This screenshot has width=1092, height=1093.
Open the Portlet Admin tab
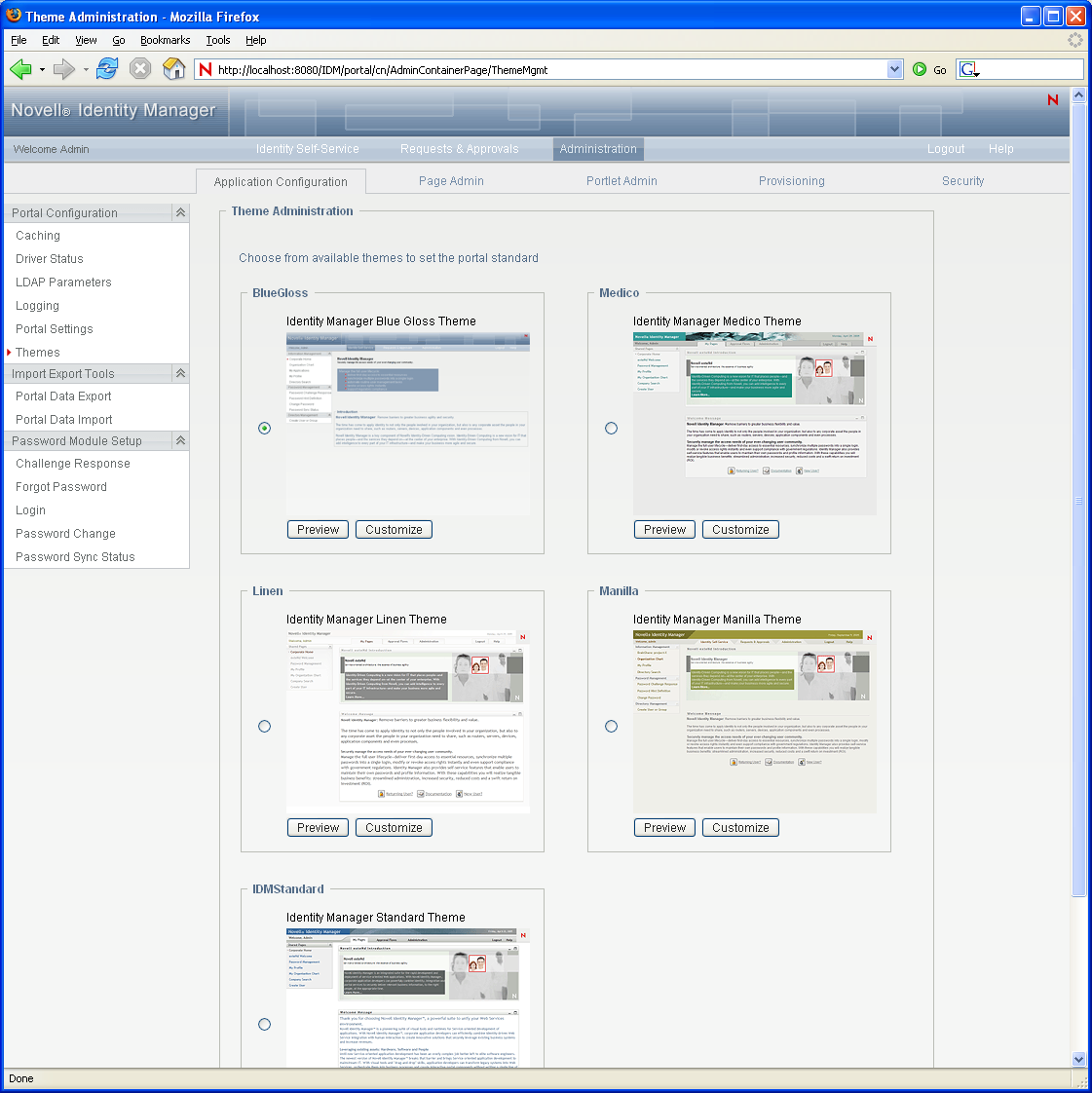(x=621, y=180)
